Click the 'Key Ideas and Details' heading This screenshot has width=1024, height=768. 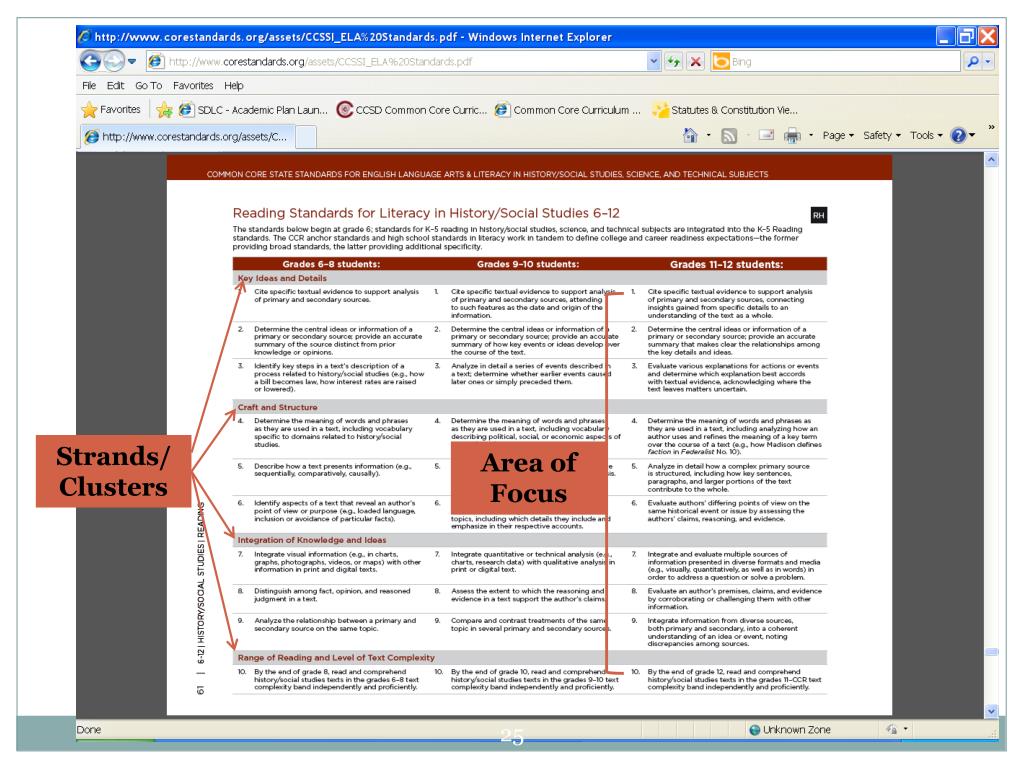282,278
